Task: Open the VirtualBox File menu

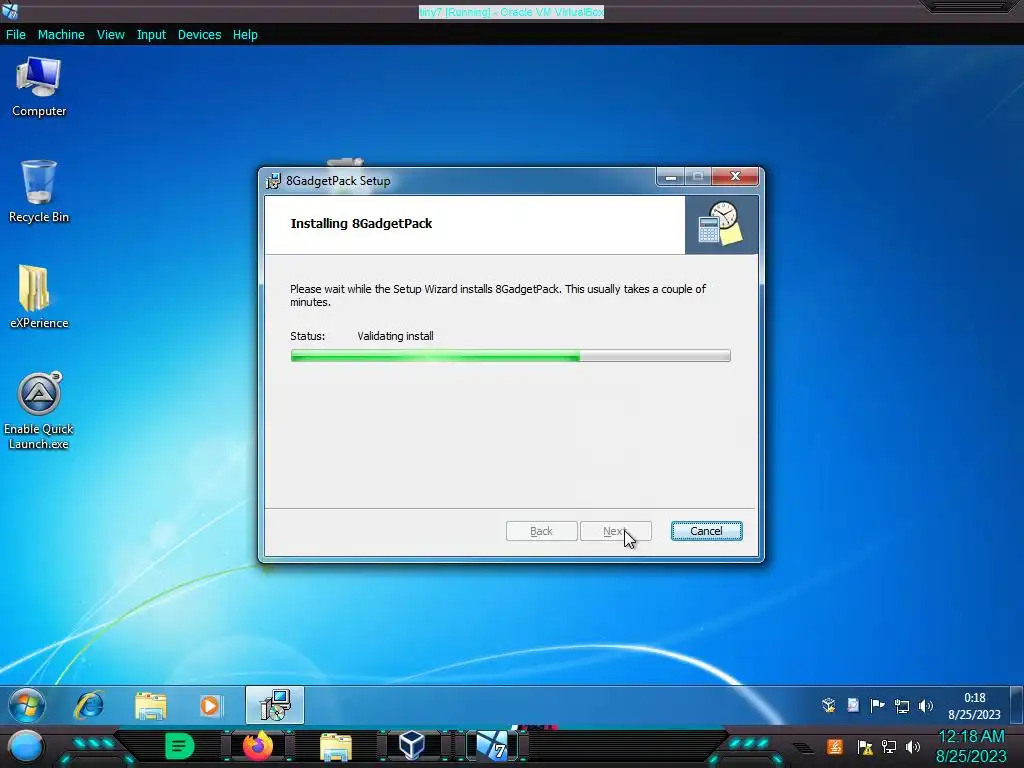Action: 16,35
